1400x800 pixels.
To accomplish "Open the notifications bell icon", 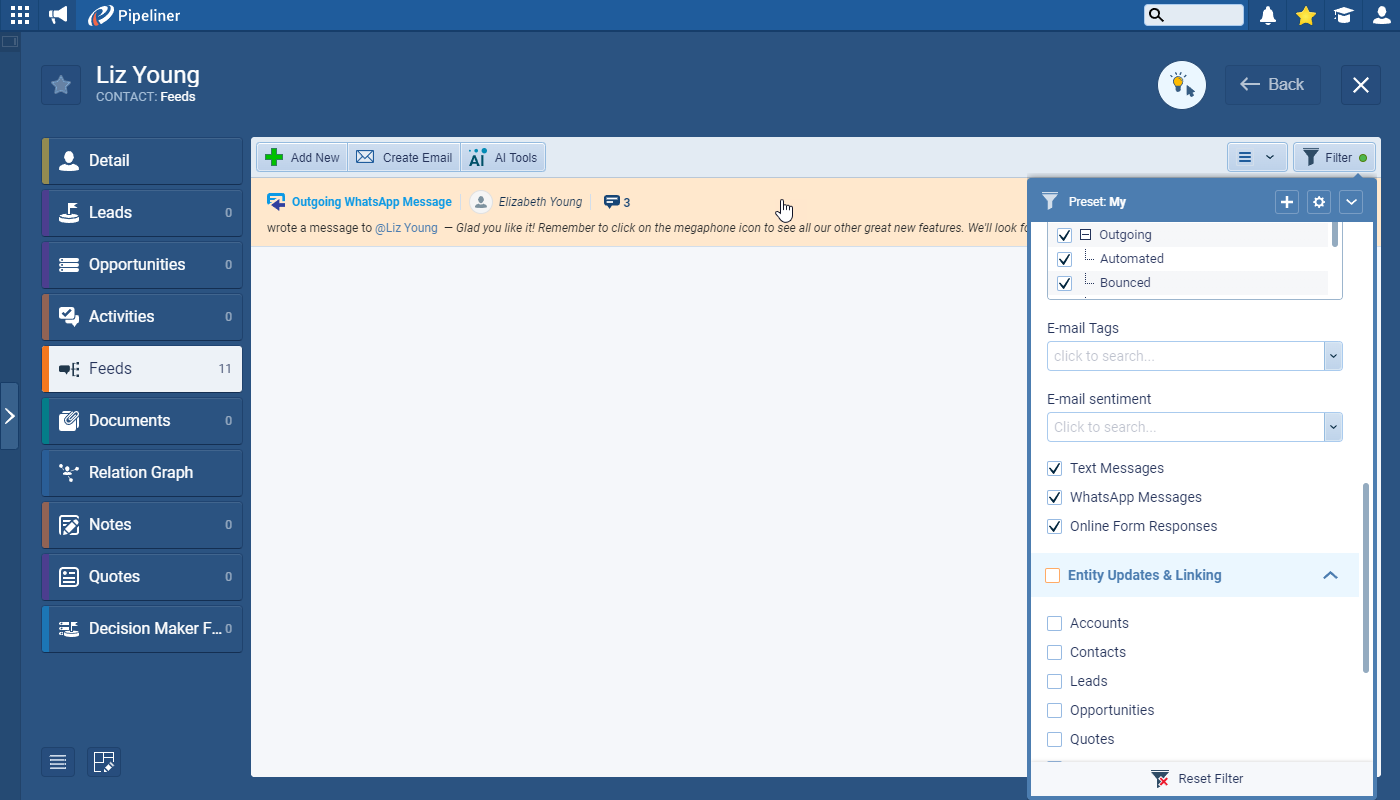I will [1268, 15].
